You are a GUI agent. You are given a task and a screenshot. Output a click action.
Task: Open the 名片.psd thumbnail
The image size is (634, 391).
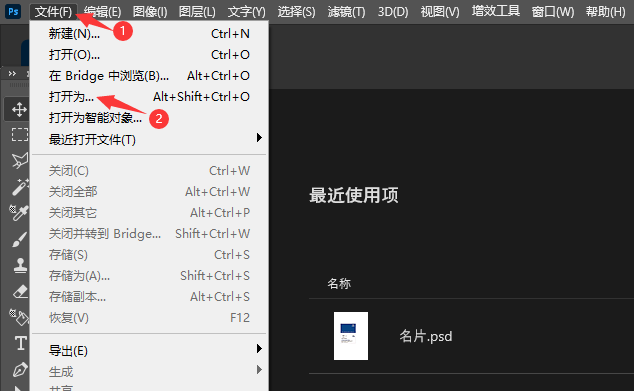351,336
